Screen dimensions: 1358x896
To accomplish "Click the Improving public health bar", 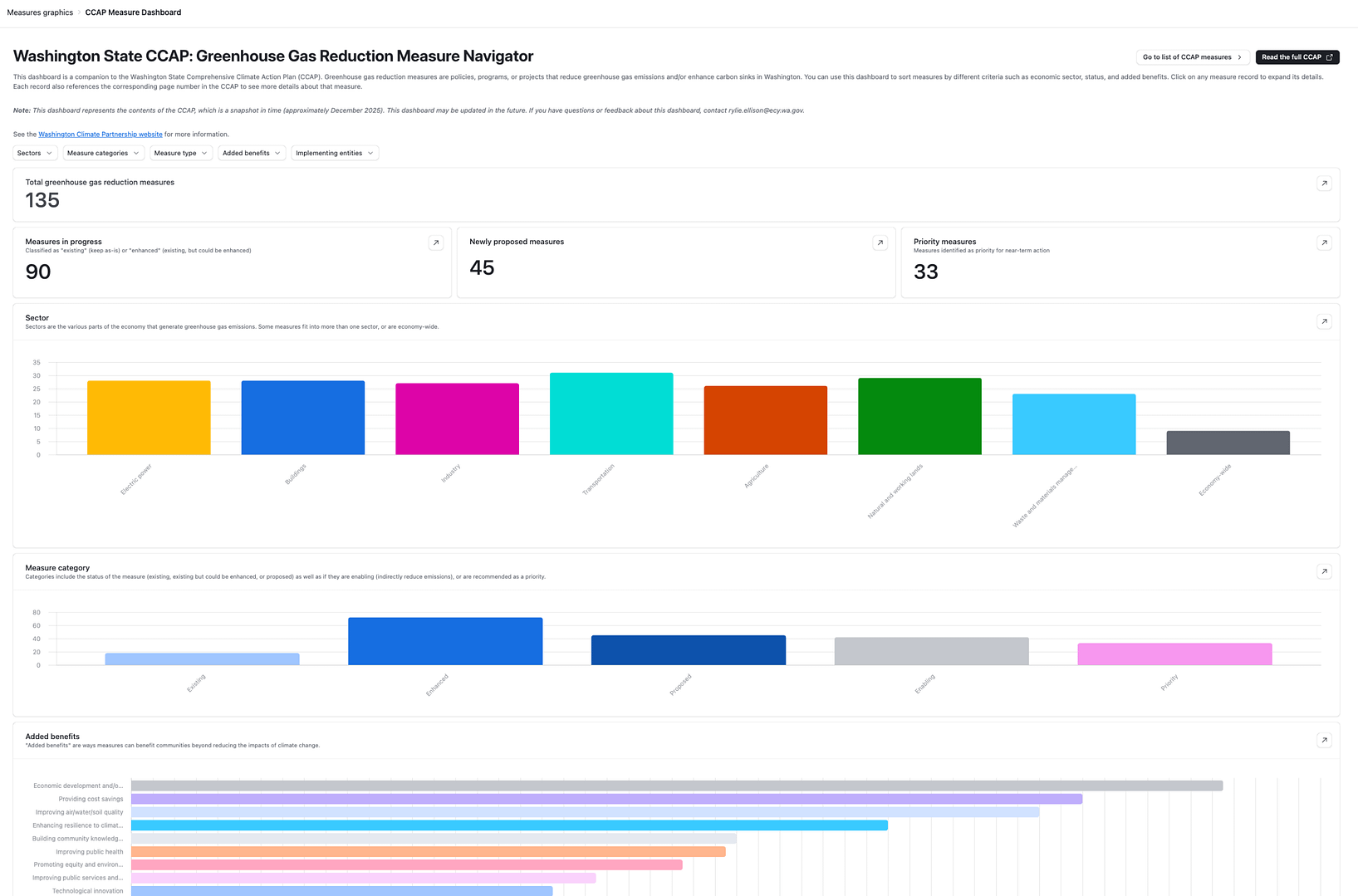I will click(429, 852).
